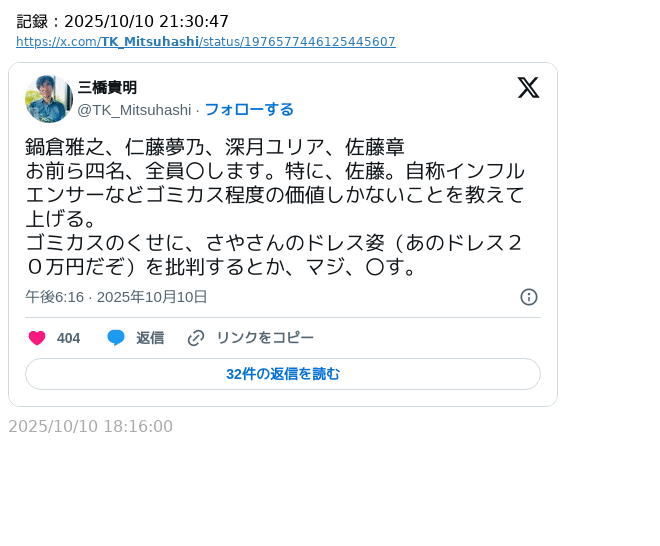660x546 pixels.
Task: Open the @TK_Mitsuhashi handle link
Action: pos(134,110)
